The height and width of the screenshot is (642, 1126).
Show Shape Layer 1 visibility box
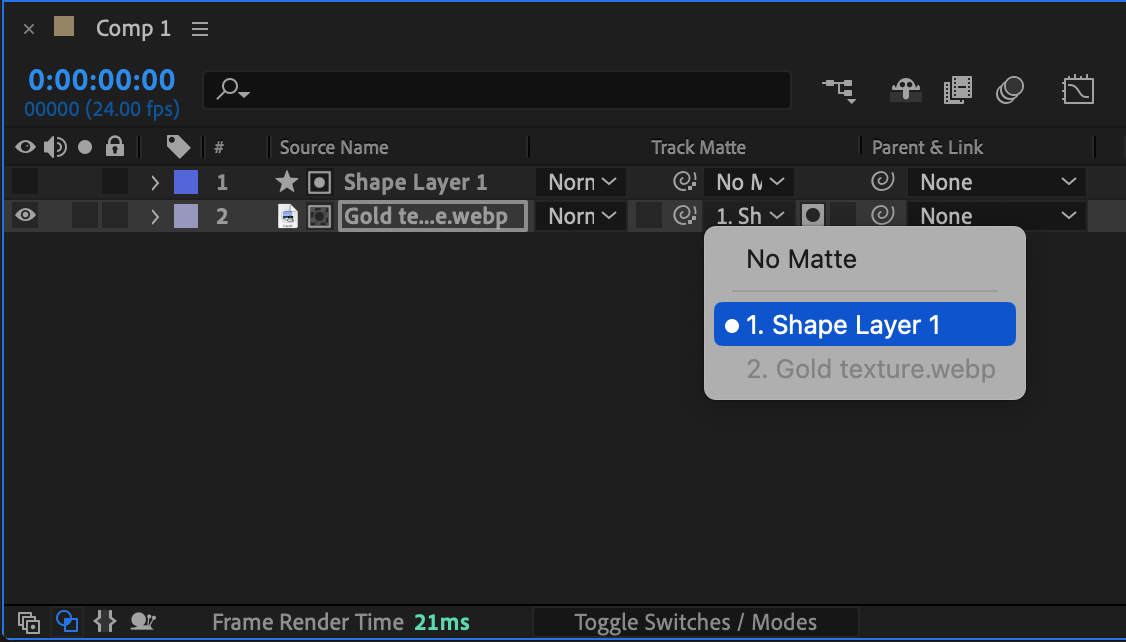click(25, 182)
